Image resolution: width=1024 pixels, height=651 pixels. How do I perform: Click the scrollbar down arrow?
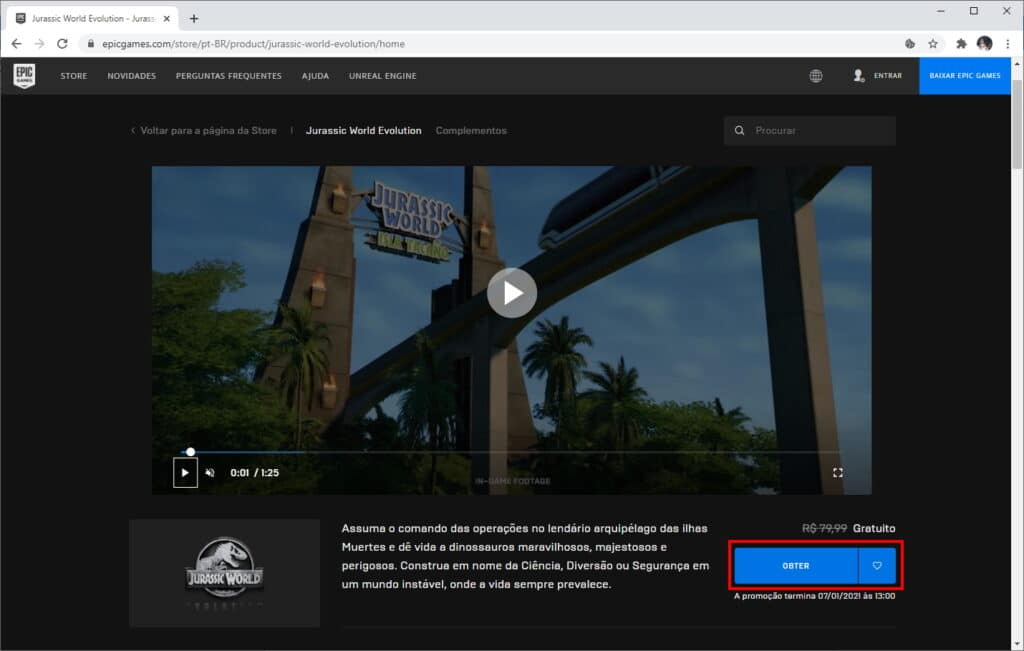pos(1017,644)
